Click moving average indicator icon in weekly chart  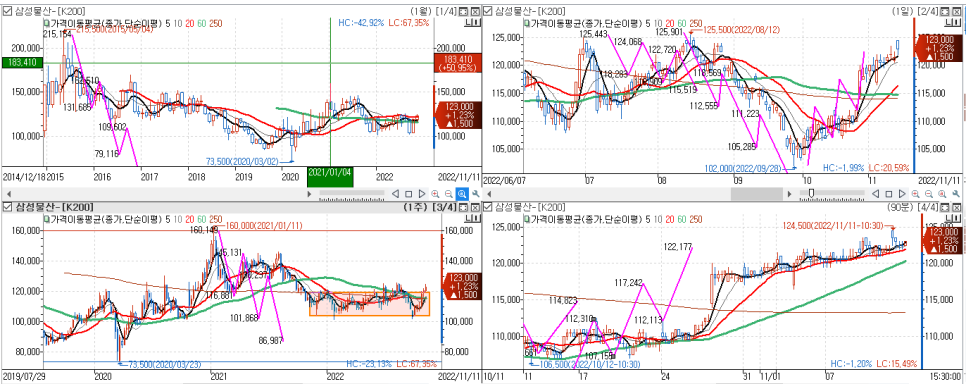46,219
